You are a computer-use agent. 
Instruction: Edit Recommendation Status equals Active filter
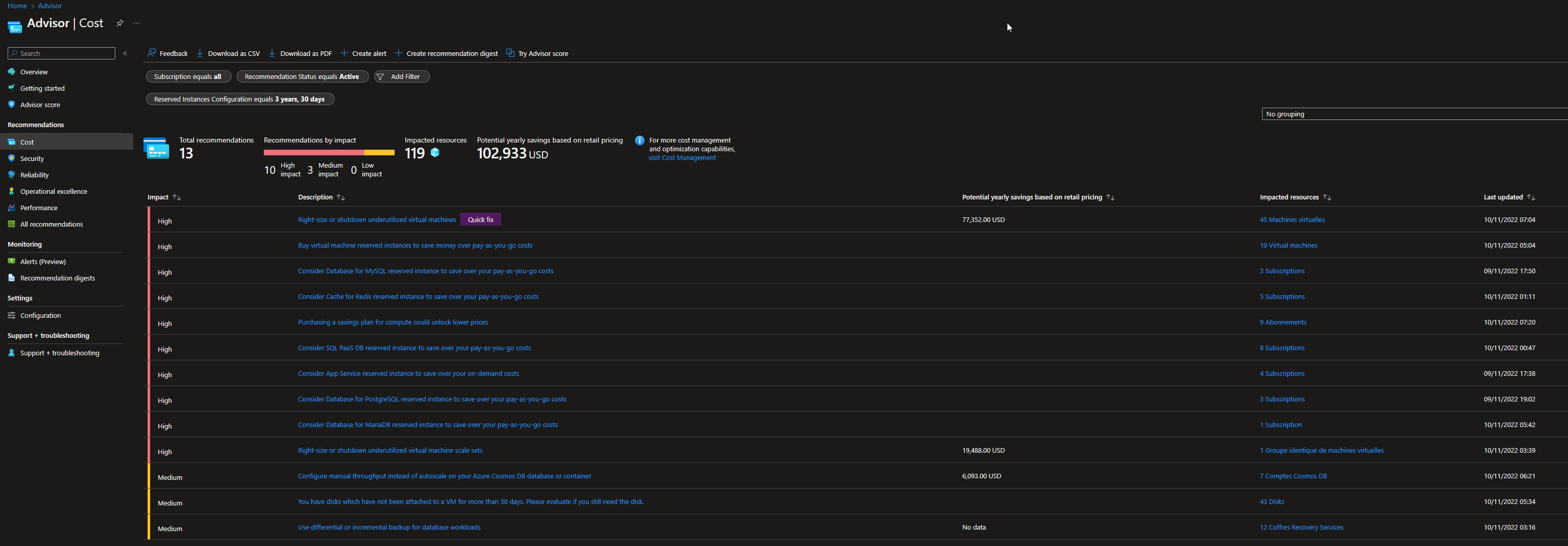coord(302,77)
